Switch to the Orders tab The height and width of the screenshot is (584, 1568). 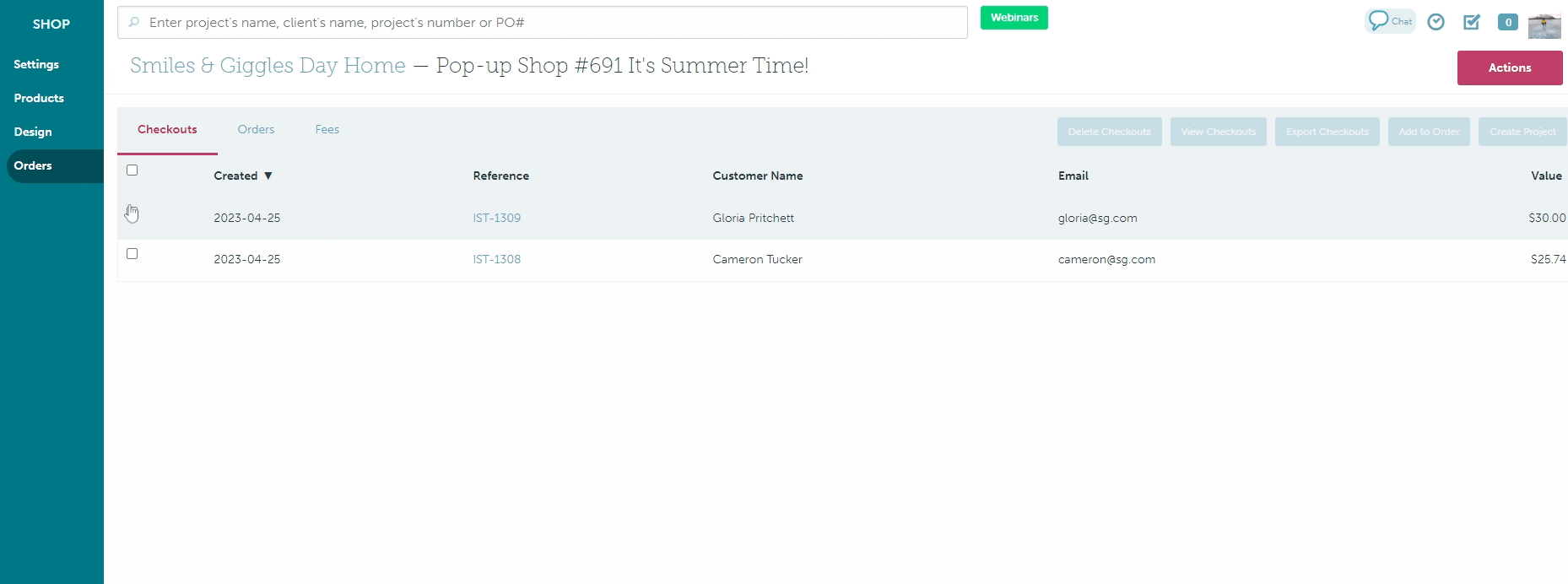click(256, 130)
